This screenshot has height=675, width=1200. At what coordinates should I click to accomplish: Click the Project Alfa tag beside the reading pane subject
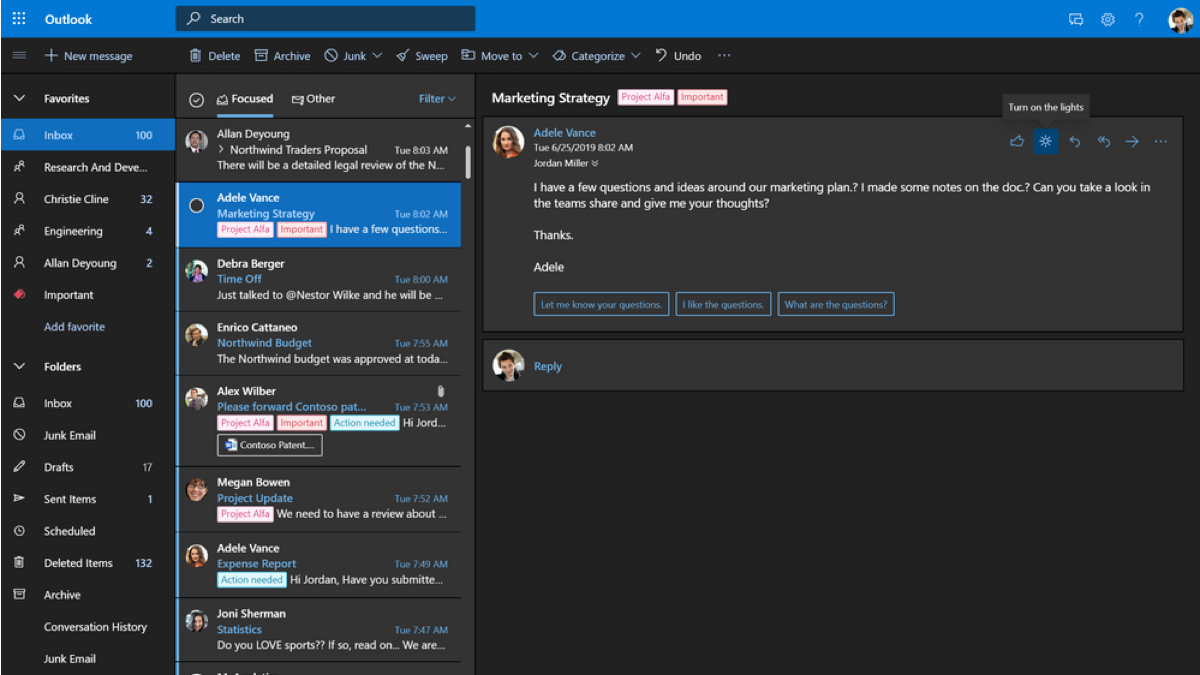pos(646,97)
